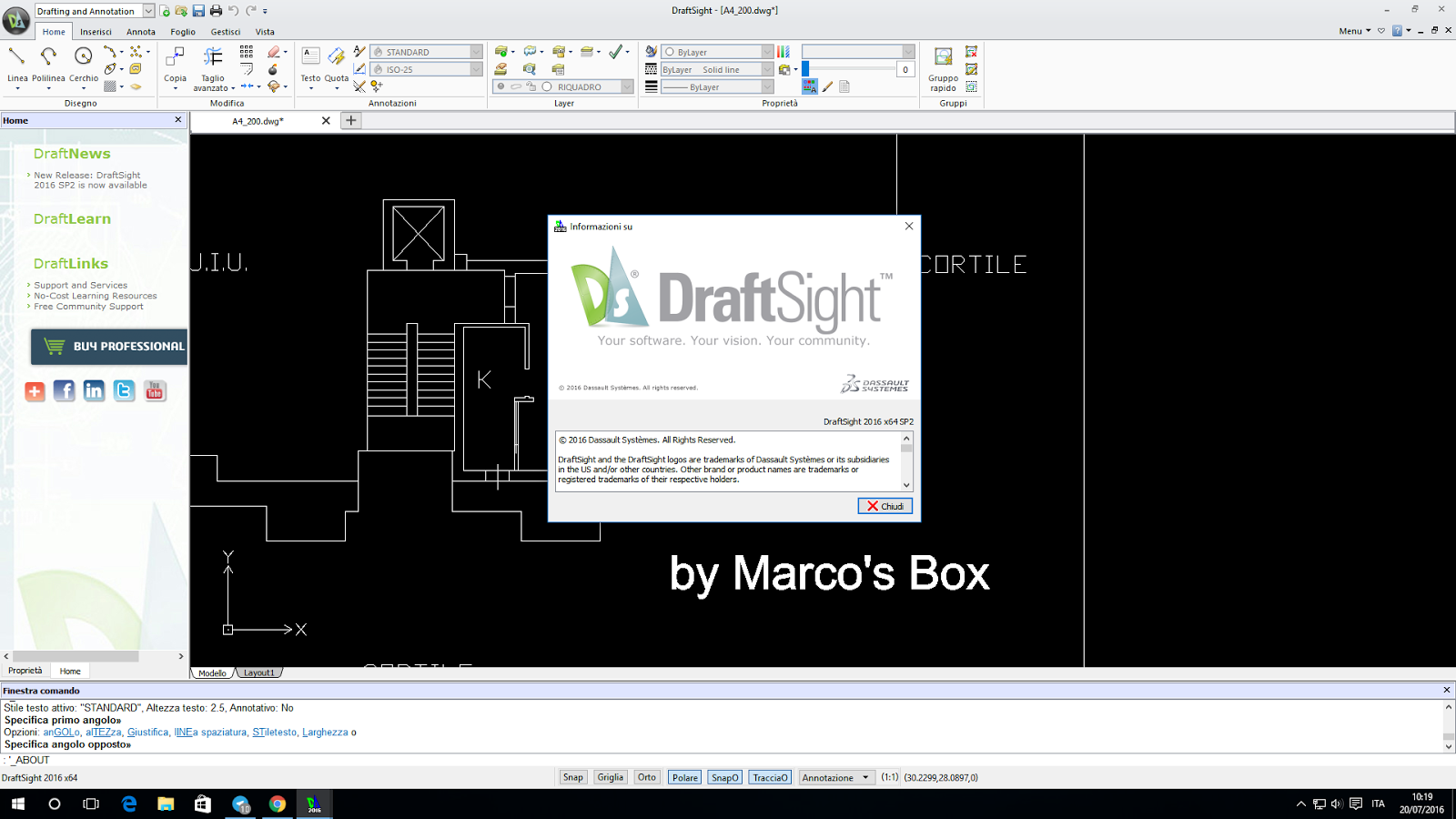
Task: Open Free Community Support link
Action: [x=88, y=307]
